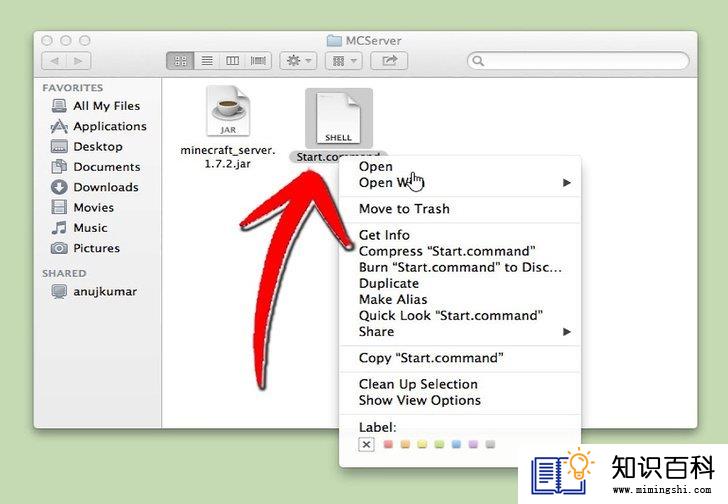Viewport: 728px width, 504px height.
Task: Choose Burn "Start.command" to Disc
Action: (x=460, y=267)
